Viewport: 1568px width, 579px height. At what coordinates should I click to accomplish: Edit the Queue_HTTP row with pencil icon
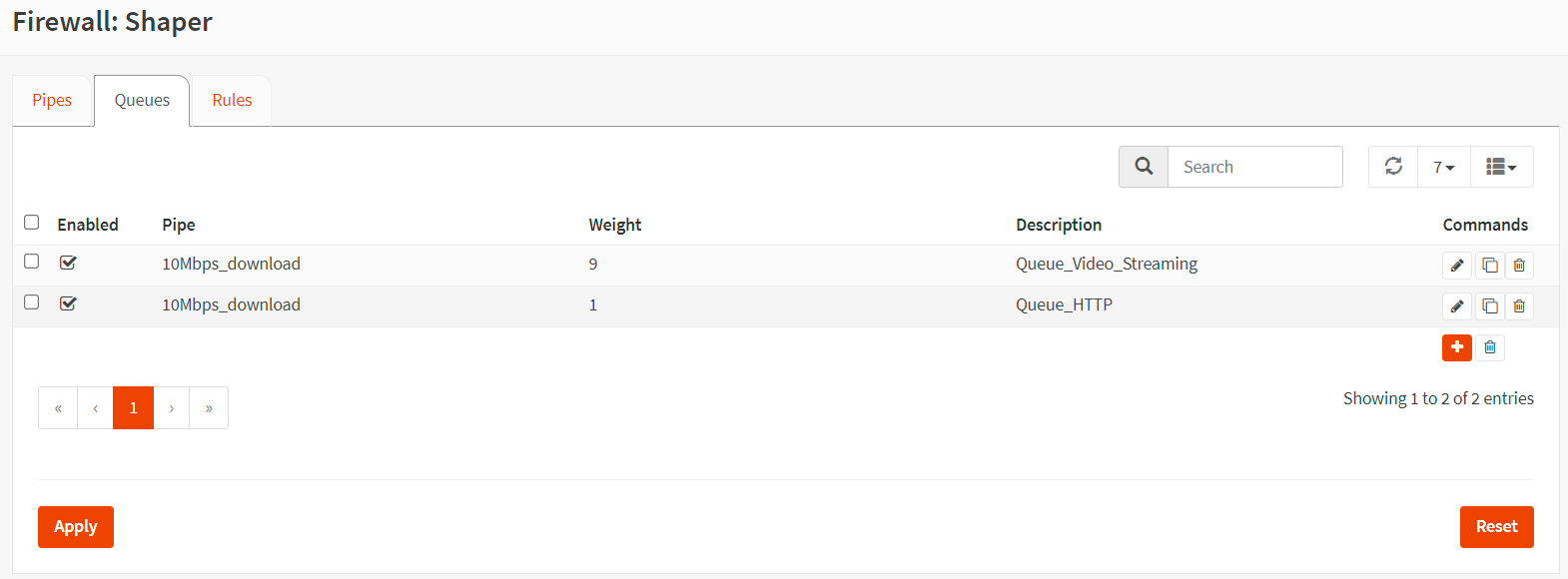point(1457,306)
